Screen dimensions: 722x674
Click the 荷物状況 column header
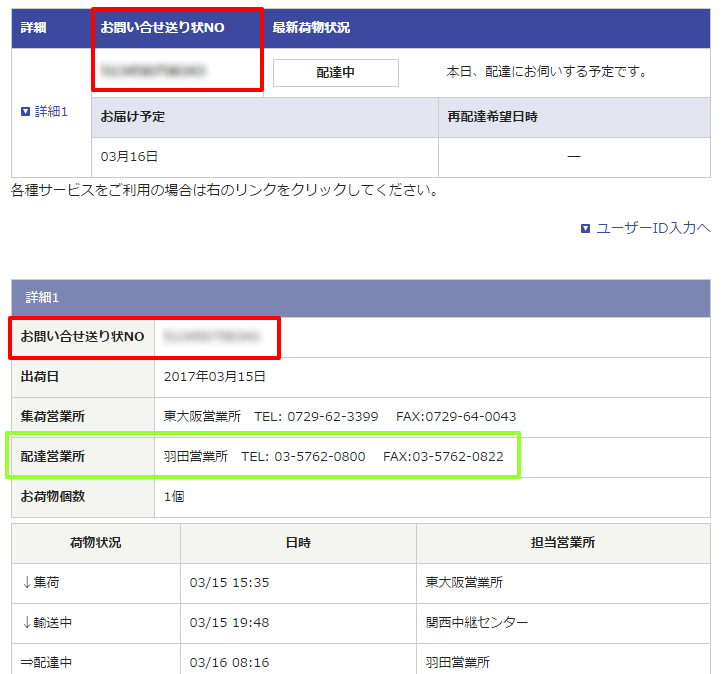click(96, 543)
